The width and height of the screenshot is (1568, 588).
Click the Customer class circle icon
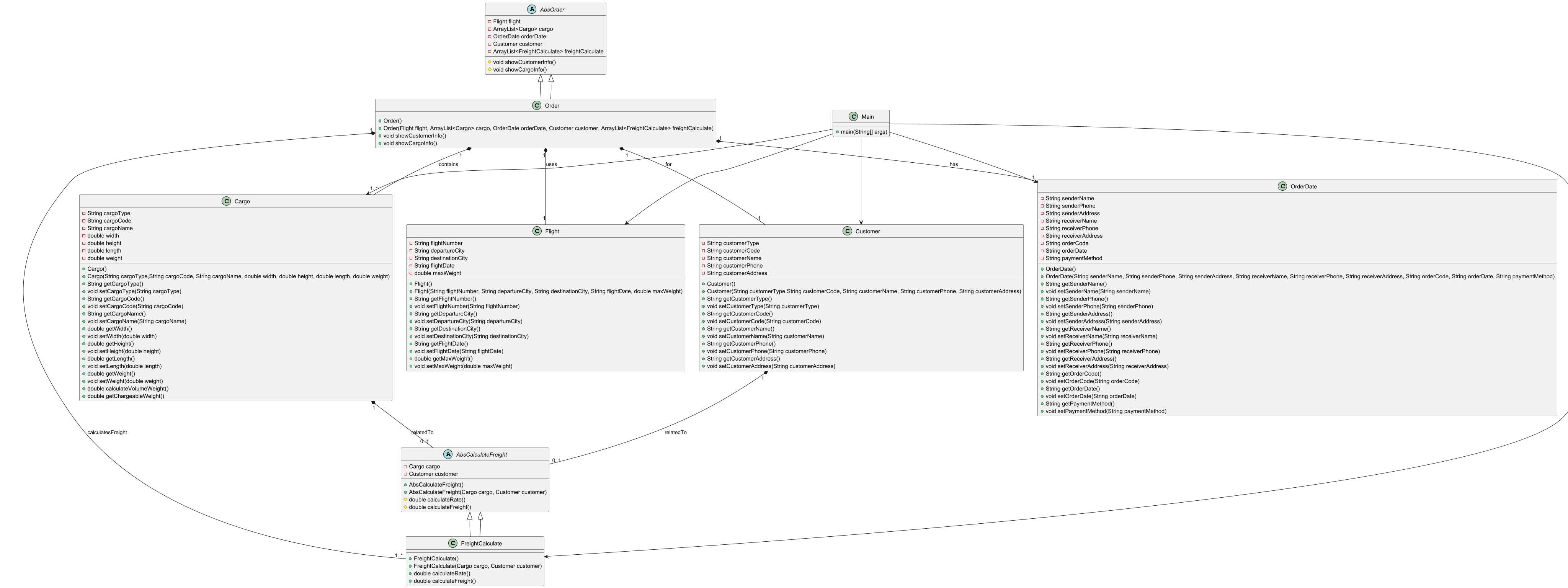(x=847, y=231)
